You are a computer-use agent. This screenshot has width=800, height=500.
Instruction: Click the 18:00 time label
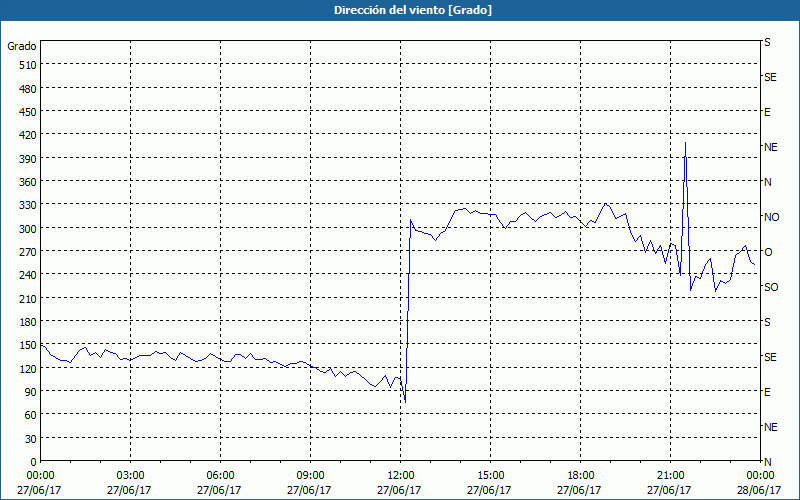[581, 476]
